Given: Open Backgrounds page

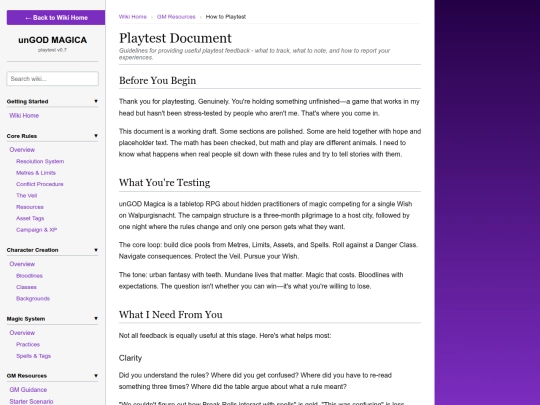Looking at the screenshot, I should (33, 299).
